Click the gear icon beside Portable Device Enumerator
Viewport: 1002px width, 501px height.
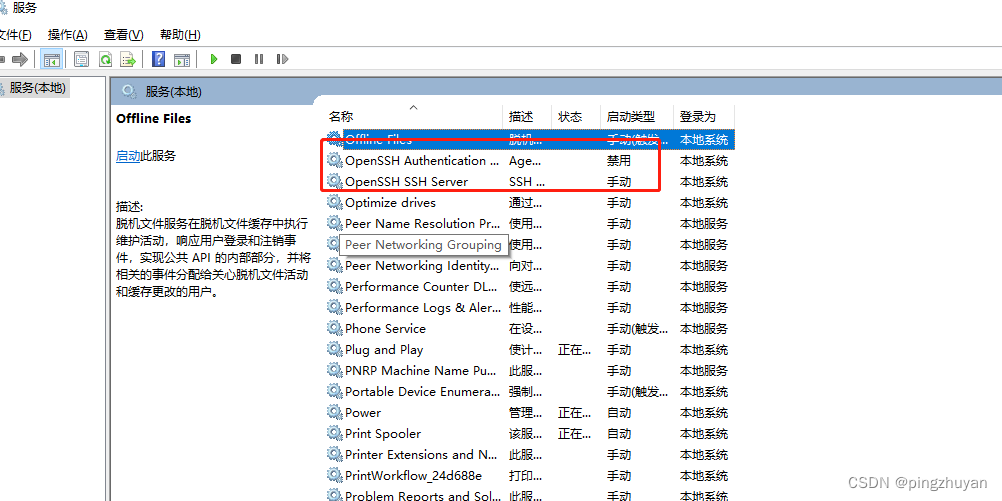pyautogui.click(x=335, y=391)
